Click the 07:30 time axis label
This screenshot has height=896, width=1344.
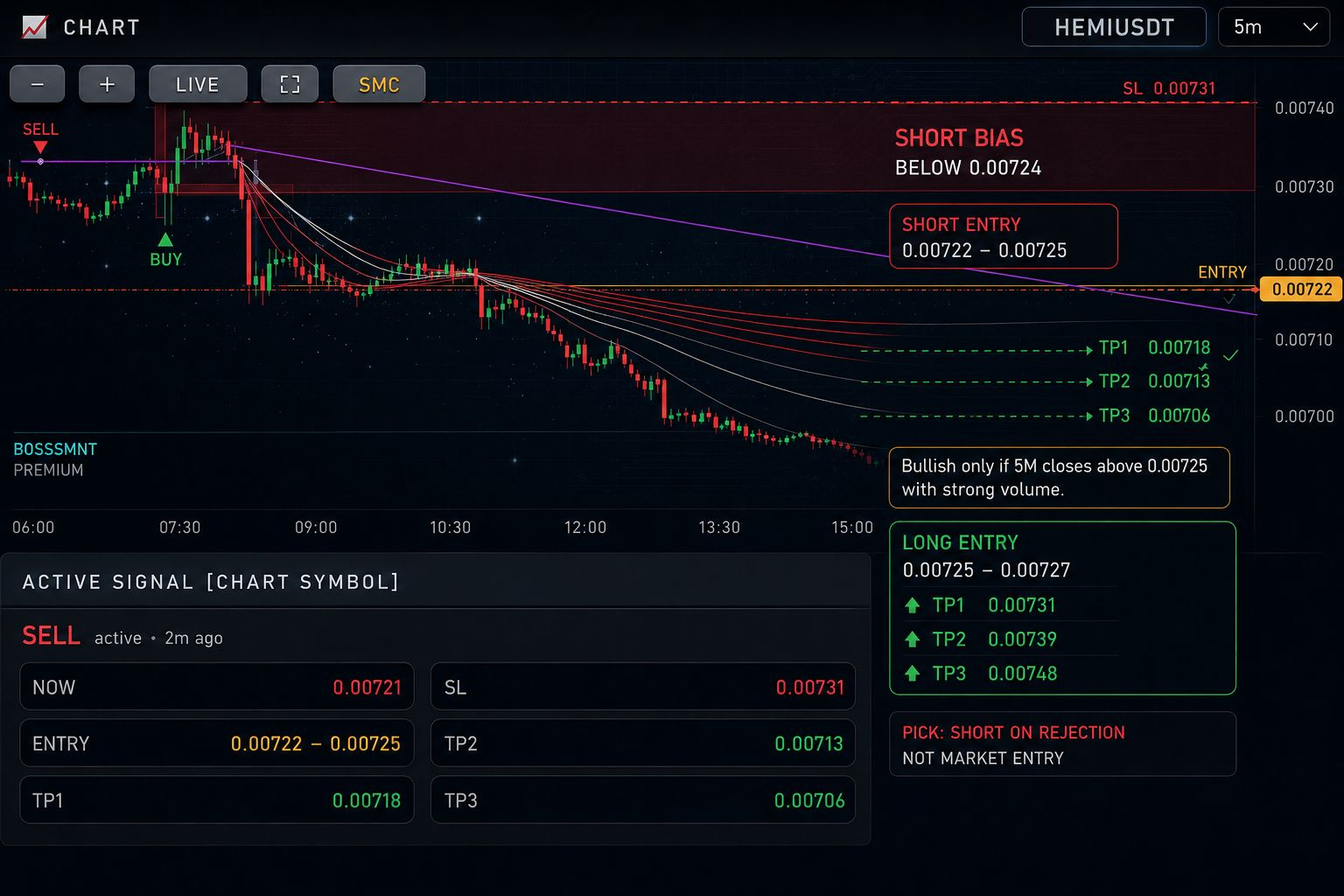point(179,528)
